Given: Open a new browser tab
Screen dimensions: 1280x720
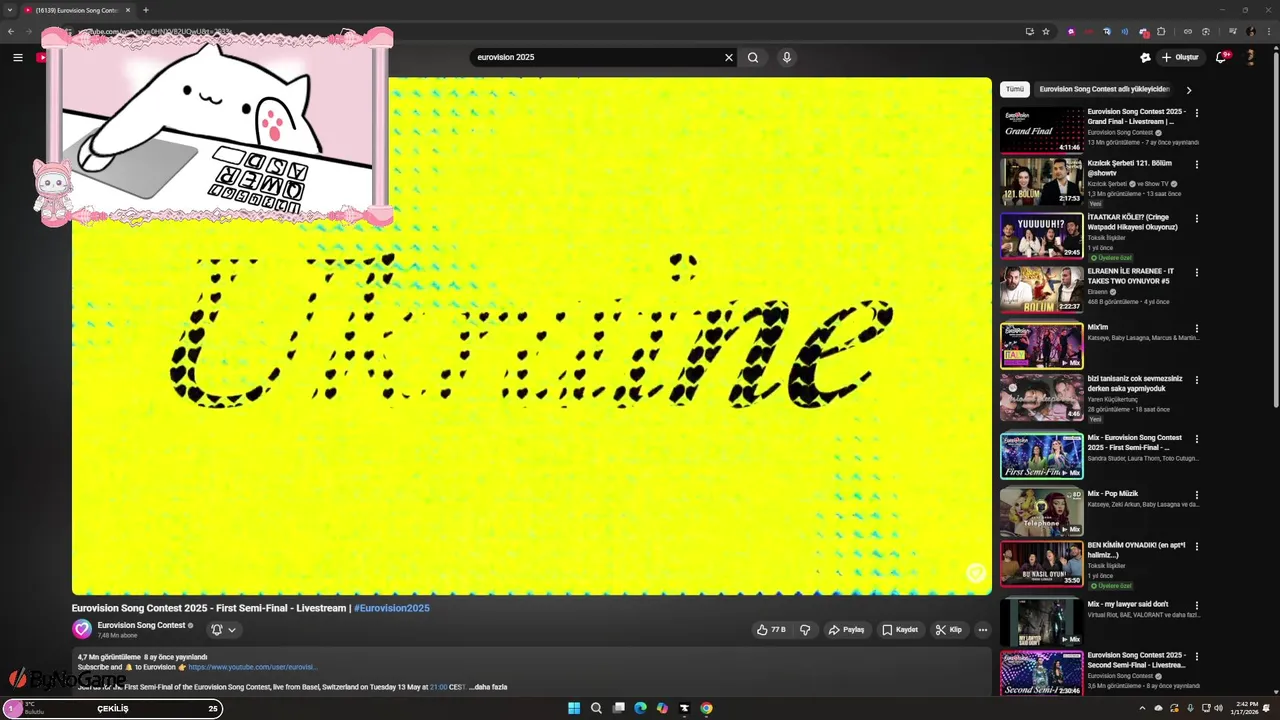Looking at the screenshot, I should (146, 10).
